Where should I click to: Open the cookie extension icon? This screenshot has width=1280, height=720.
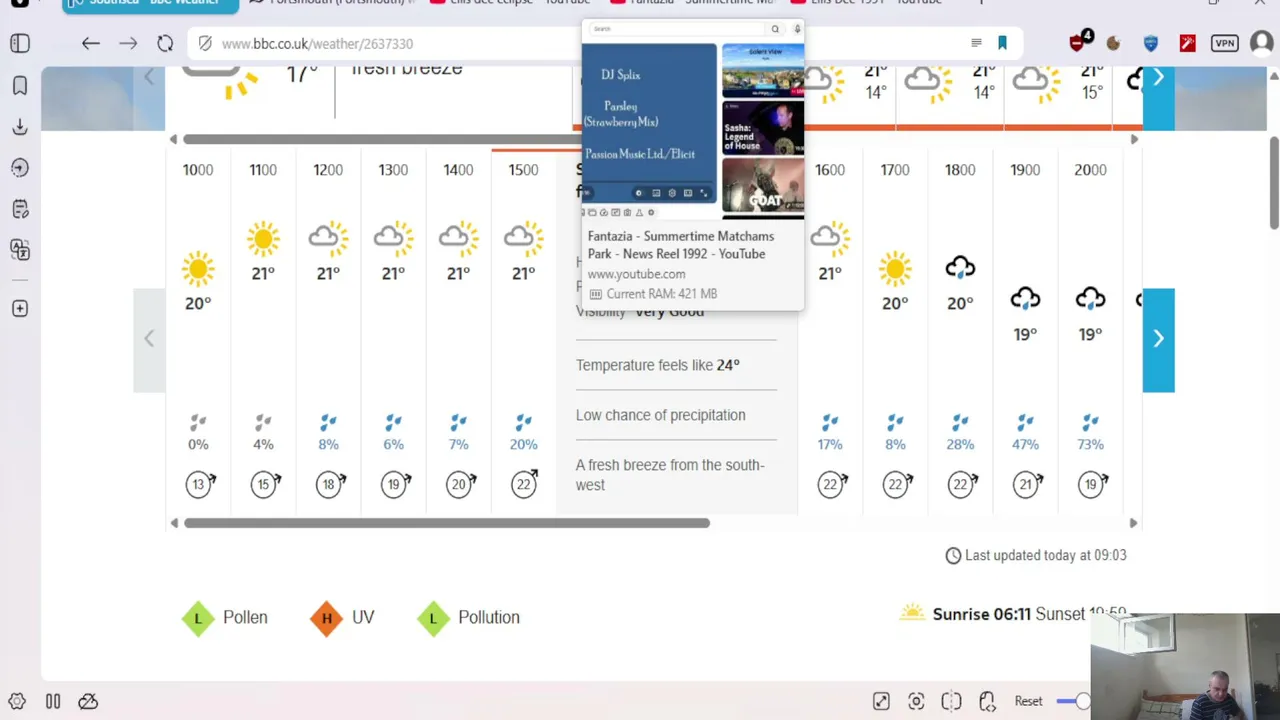(1114, 43)
